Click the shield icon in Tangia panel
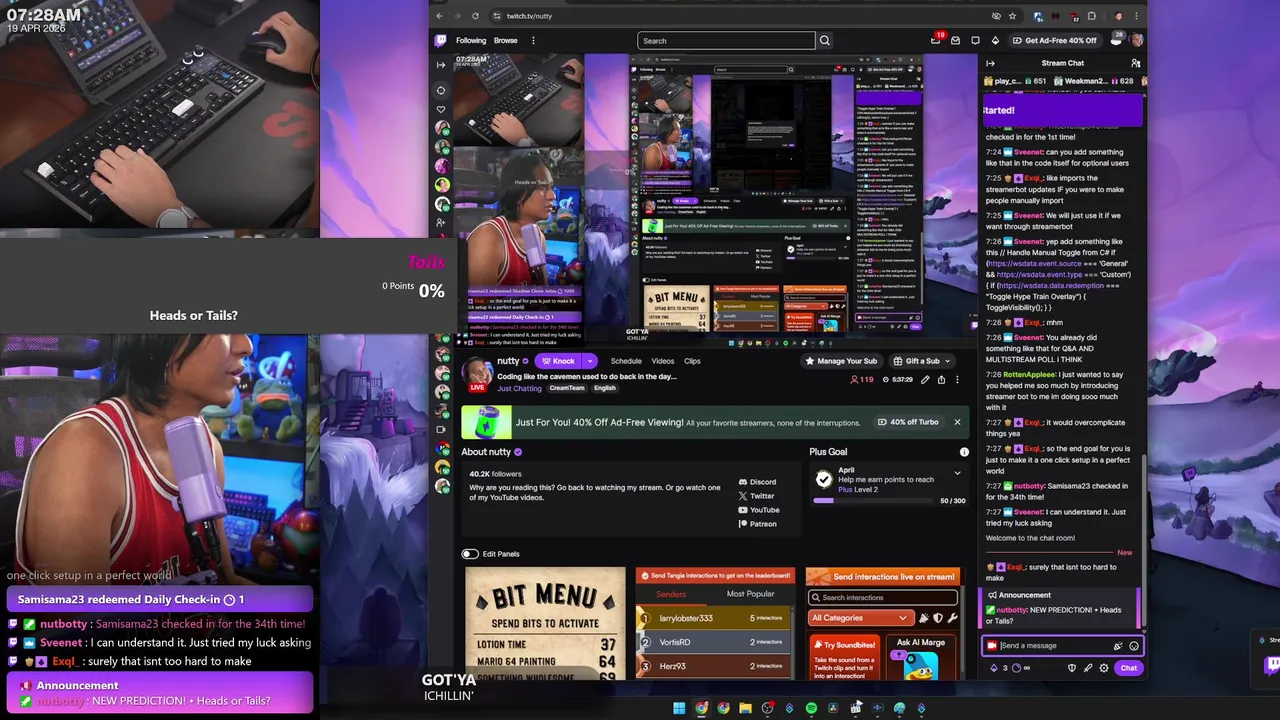1280x720 pixels. [937, 618]
